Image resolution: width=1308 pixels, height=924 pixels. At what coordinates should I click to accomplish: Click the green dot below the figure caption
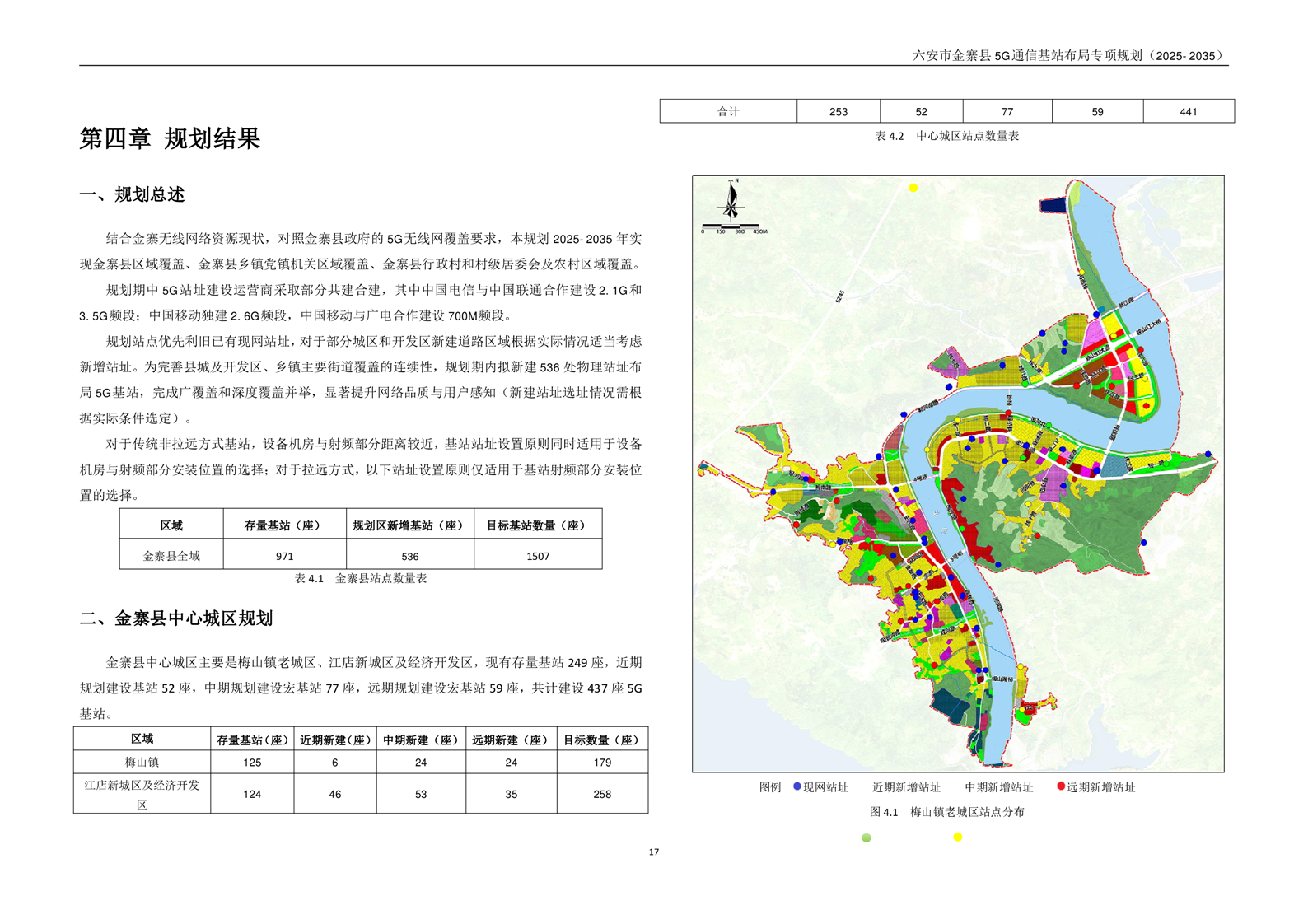866,838
